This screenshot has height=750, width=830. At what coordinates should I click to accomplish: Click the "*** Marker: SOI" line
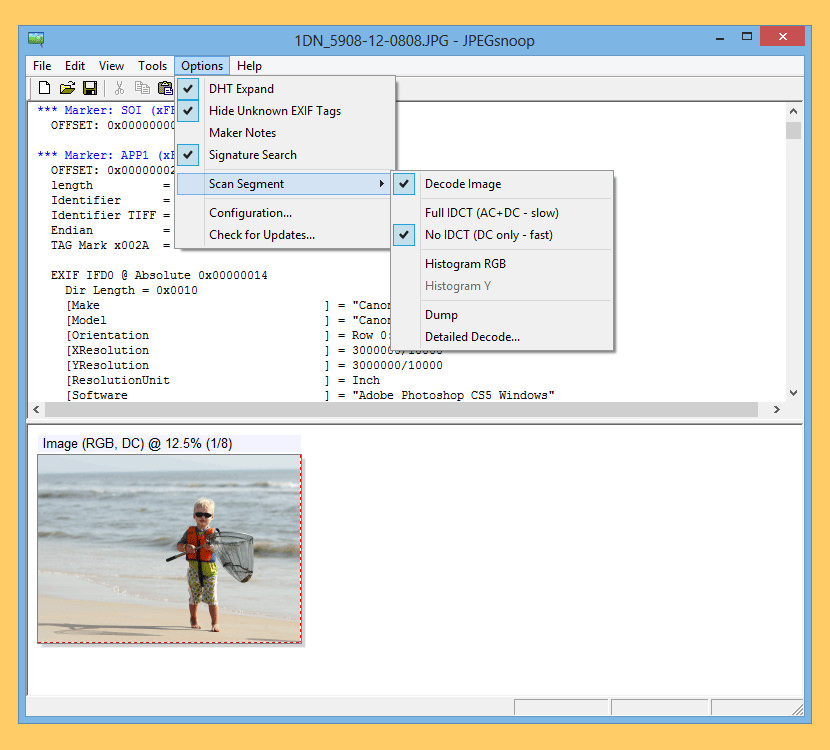pos(105,110)
